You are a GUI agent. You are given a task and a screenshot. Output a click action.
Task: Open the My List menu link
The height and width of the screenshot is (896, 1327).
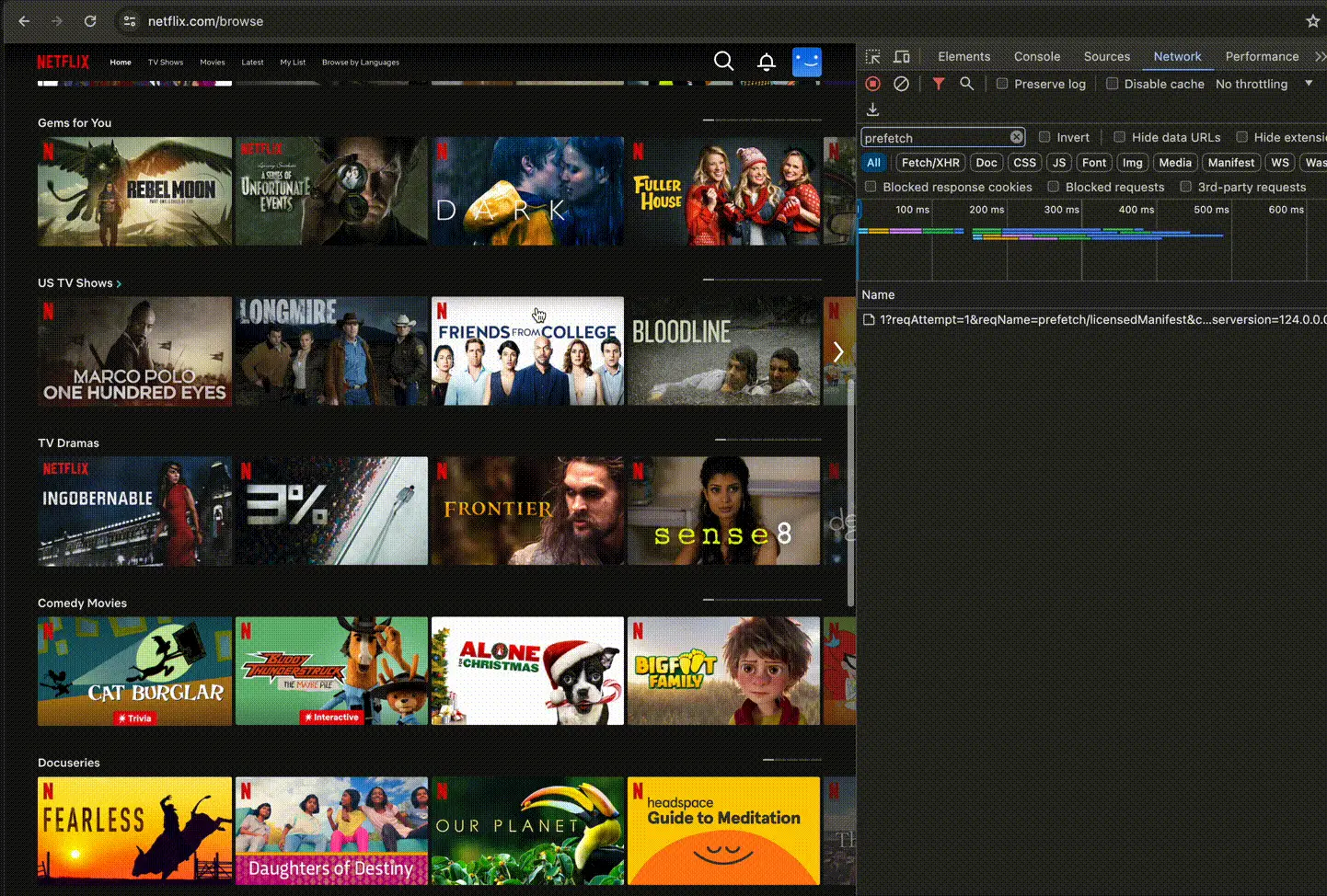tap(292, 62)
